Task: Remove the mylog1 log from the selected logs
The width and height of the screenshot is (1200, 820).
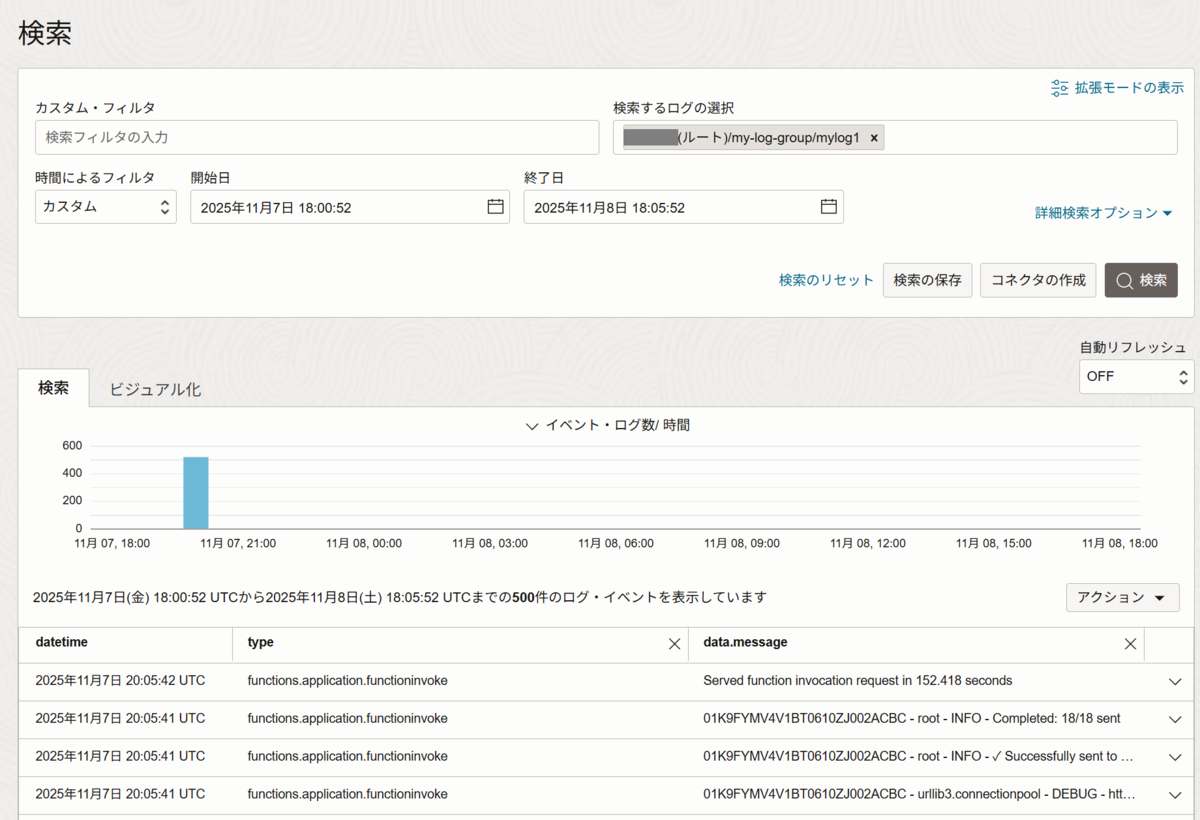Action: click(x=874, y=137)
